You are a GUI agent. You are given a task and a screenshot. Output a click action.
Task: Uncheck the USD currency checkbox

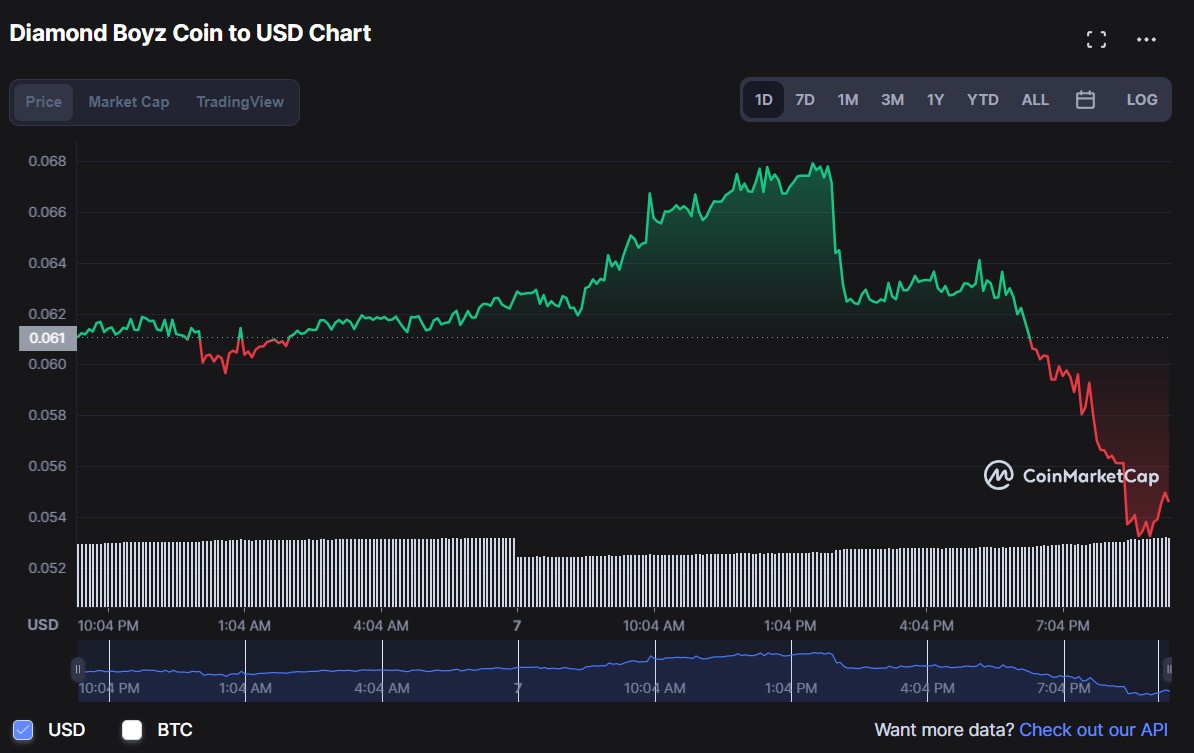coord(23,730)
